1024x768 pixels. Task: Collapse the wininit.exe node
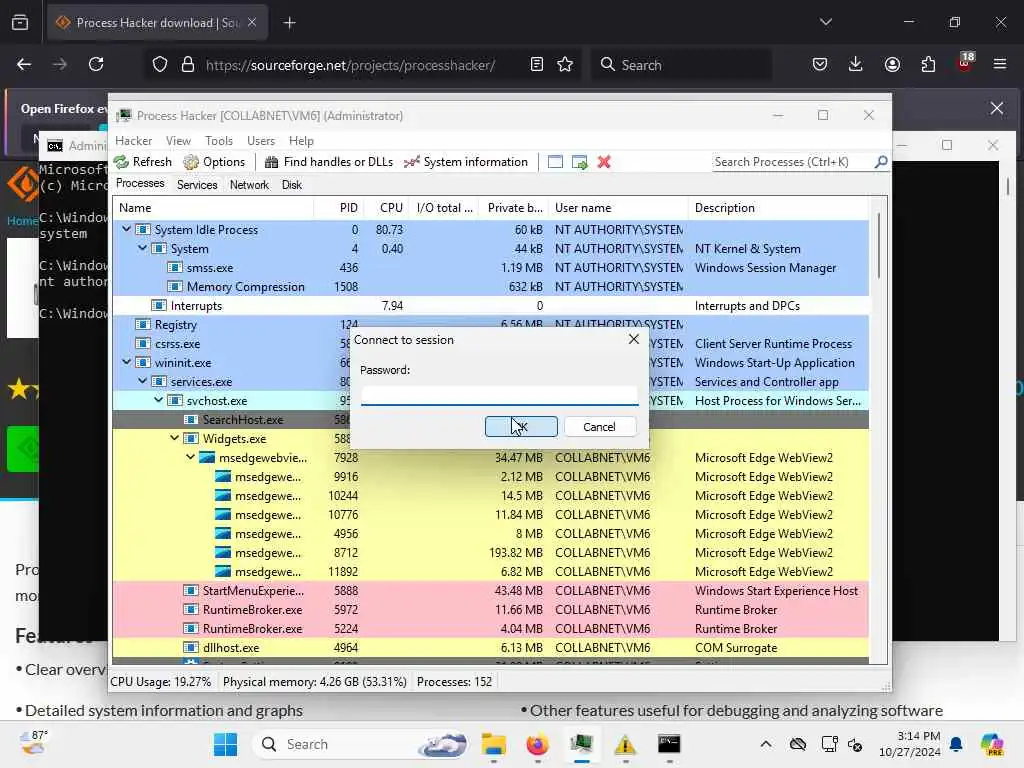[x=127, y=362]
